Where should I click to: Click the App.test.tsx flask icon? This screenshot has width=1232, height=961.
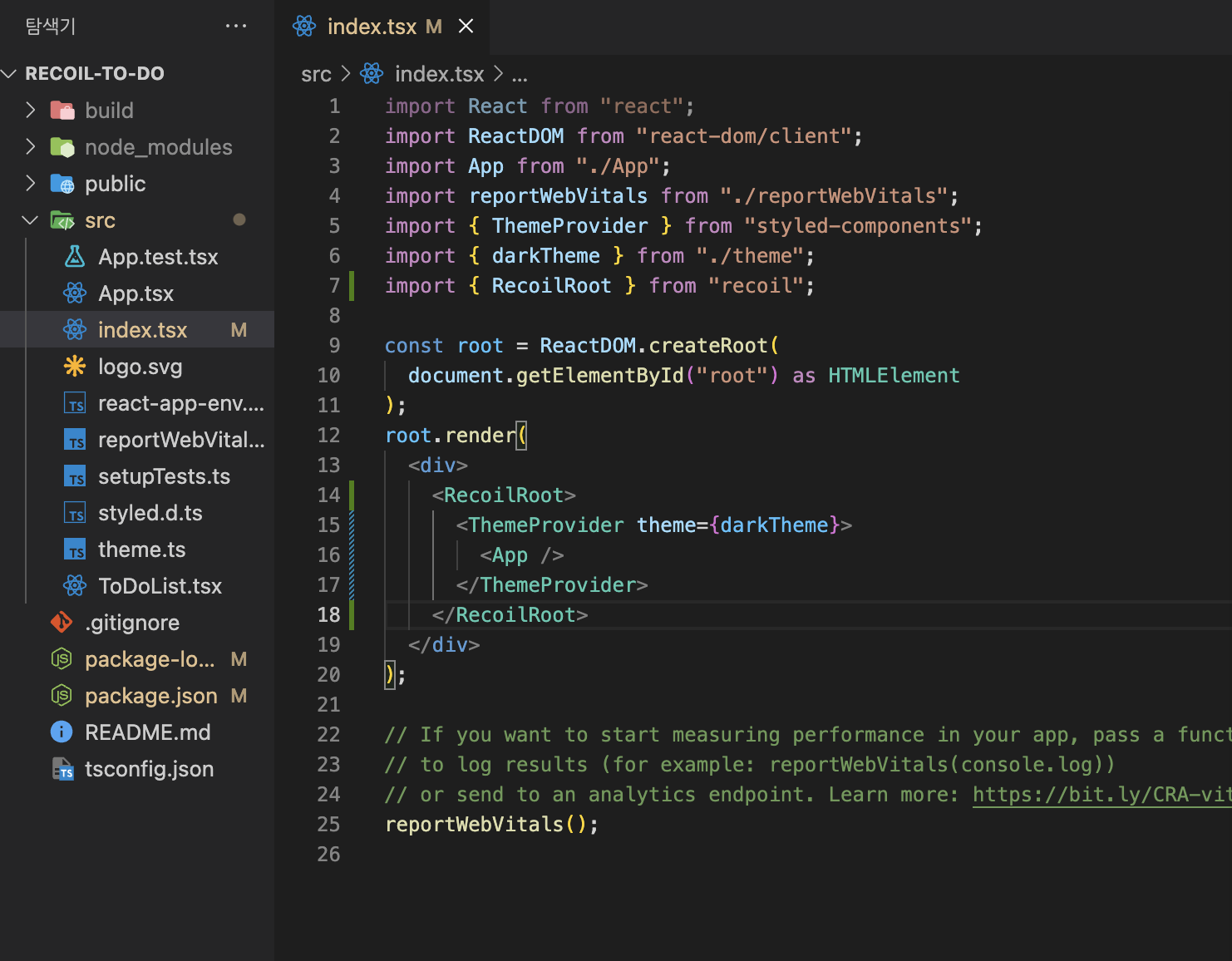point(75,257)
